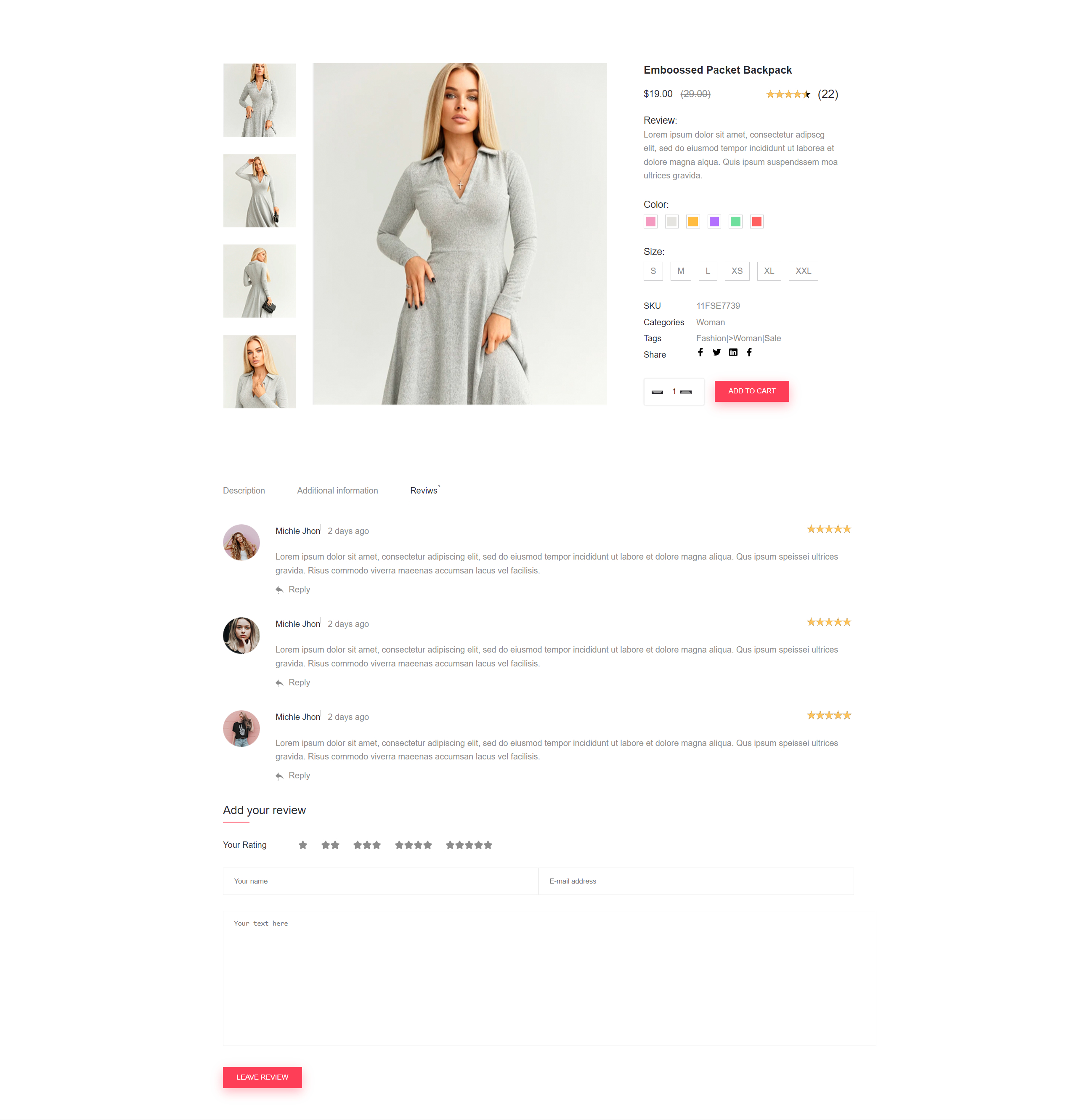The width and height of the screenshot is (1077, 1120).
Task: Click the ADD TO CART button
Action: click(x=752, y=391)
